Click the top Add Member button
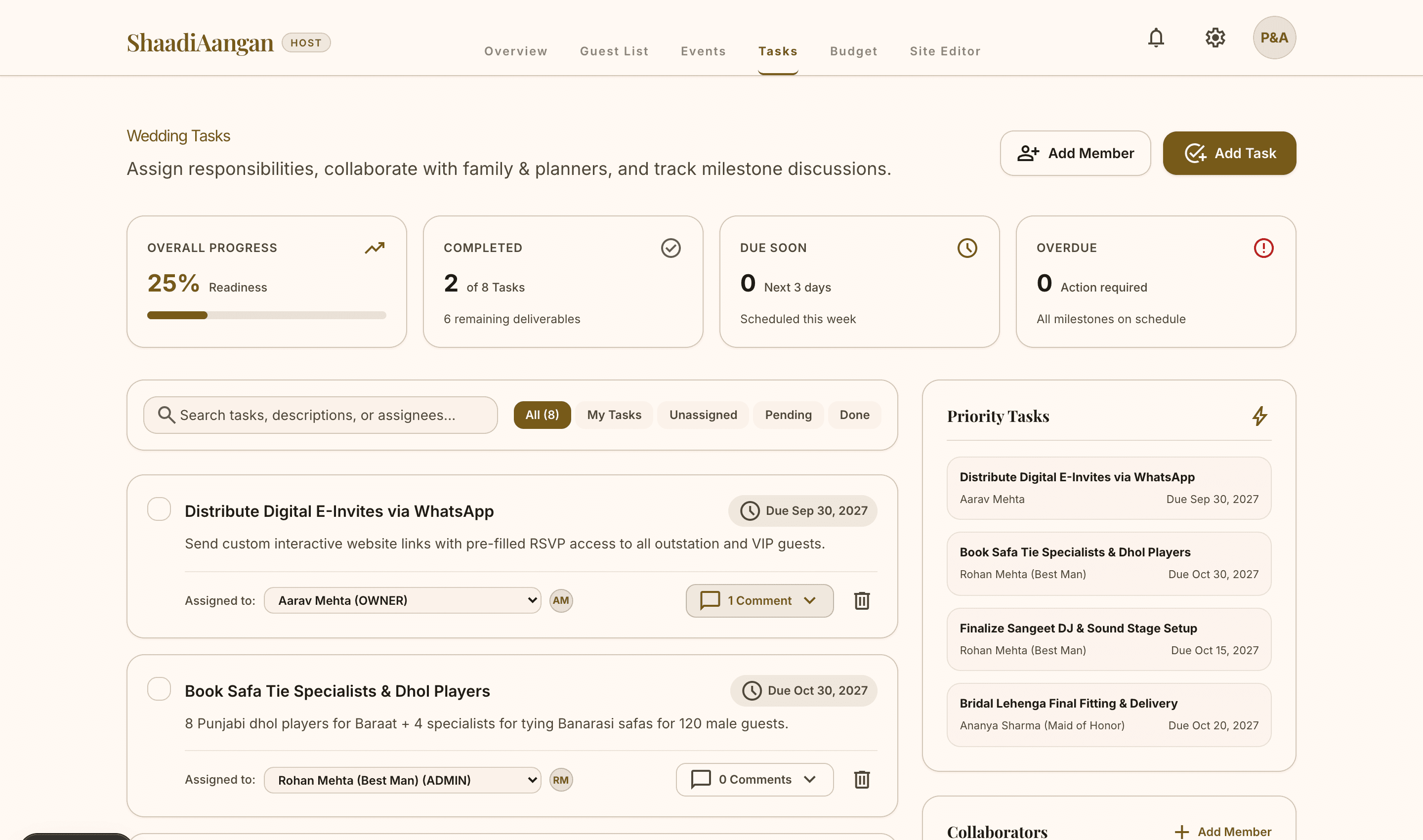The height and width of the screenshot is (840, 1423). [1075, 153]
